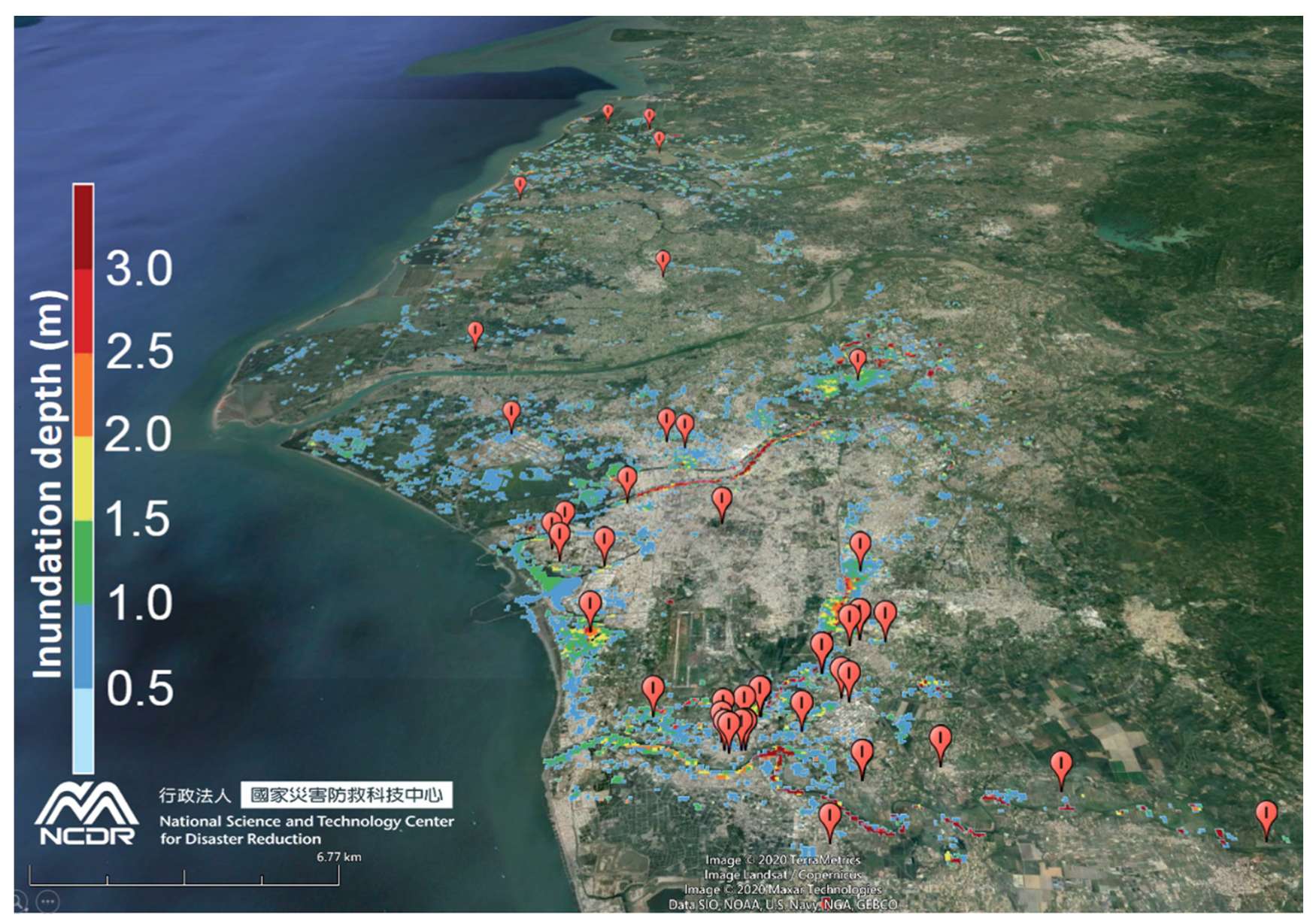The image size is (1313, 924).
Task: Click the 3.0 legend value
Action: point(140,268)
